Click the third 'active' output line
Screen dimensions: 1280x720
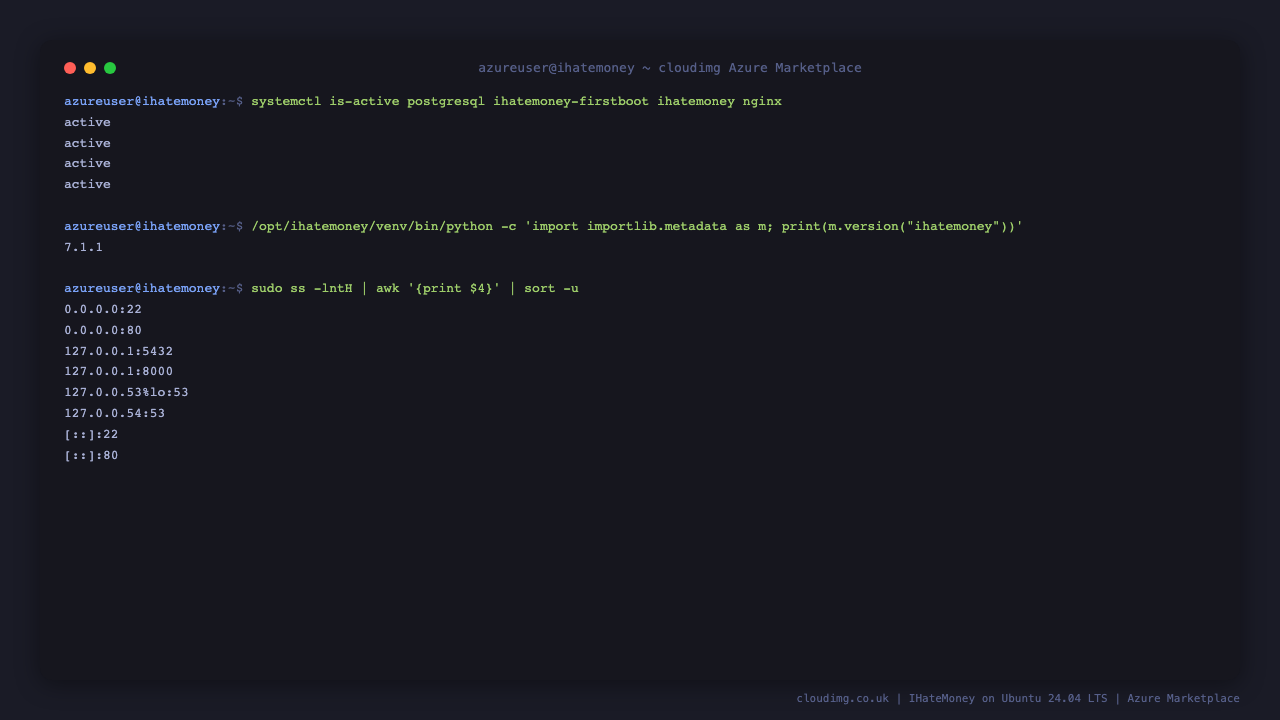(88, 163)
